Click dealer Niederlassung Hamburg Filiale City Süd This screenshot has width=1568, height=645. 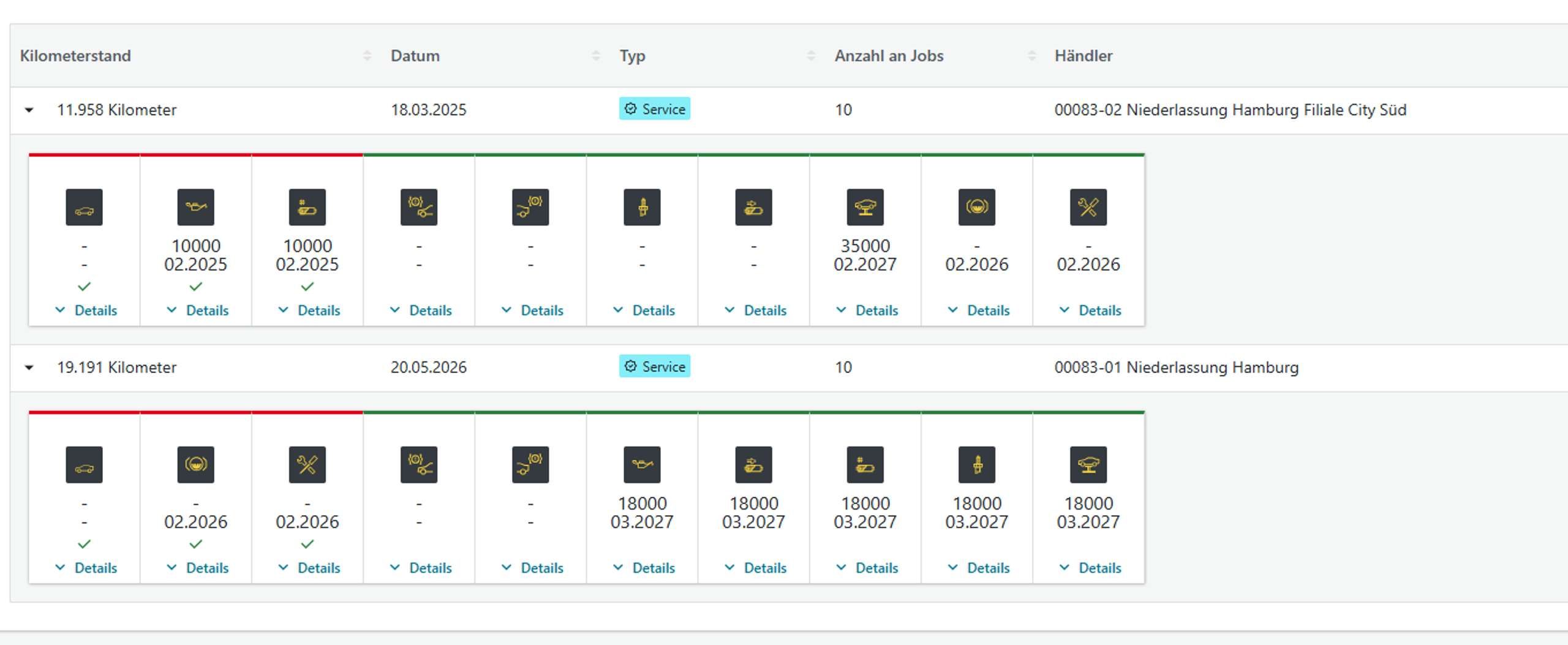coord(1231,110)
